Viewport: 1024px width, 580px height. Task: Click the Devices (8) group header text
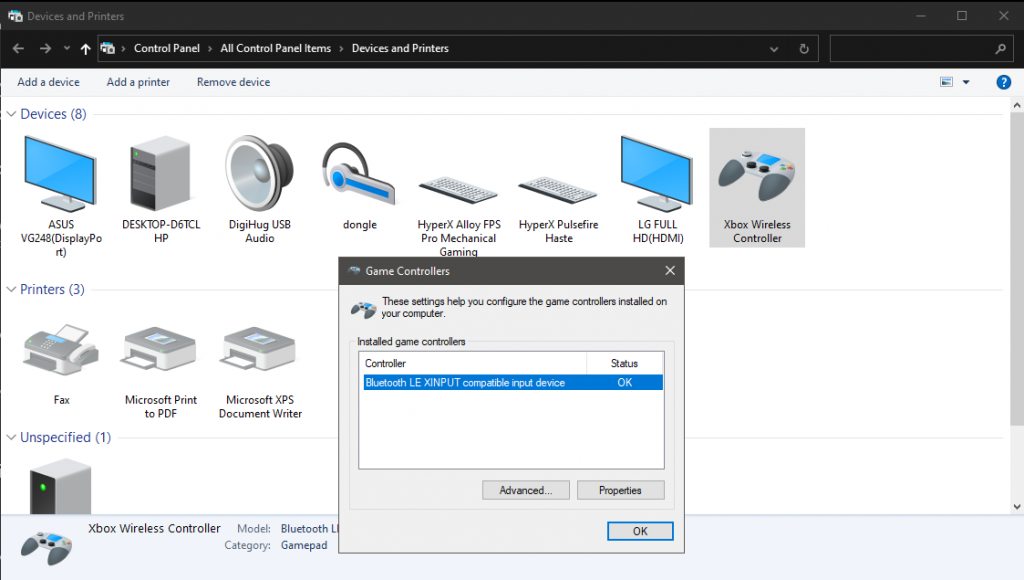coord(54,114)
